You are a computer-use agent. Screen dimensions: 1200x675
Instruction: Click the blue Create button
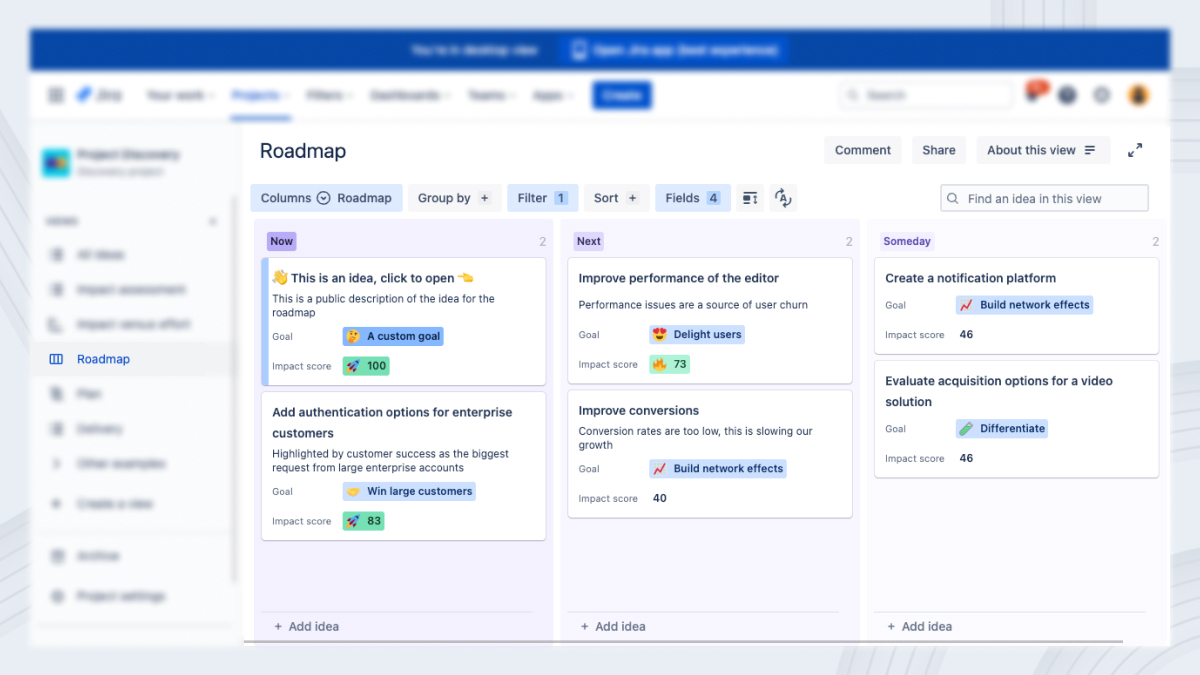click(x=621, y=94)
